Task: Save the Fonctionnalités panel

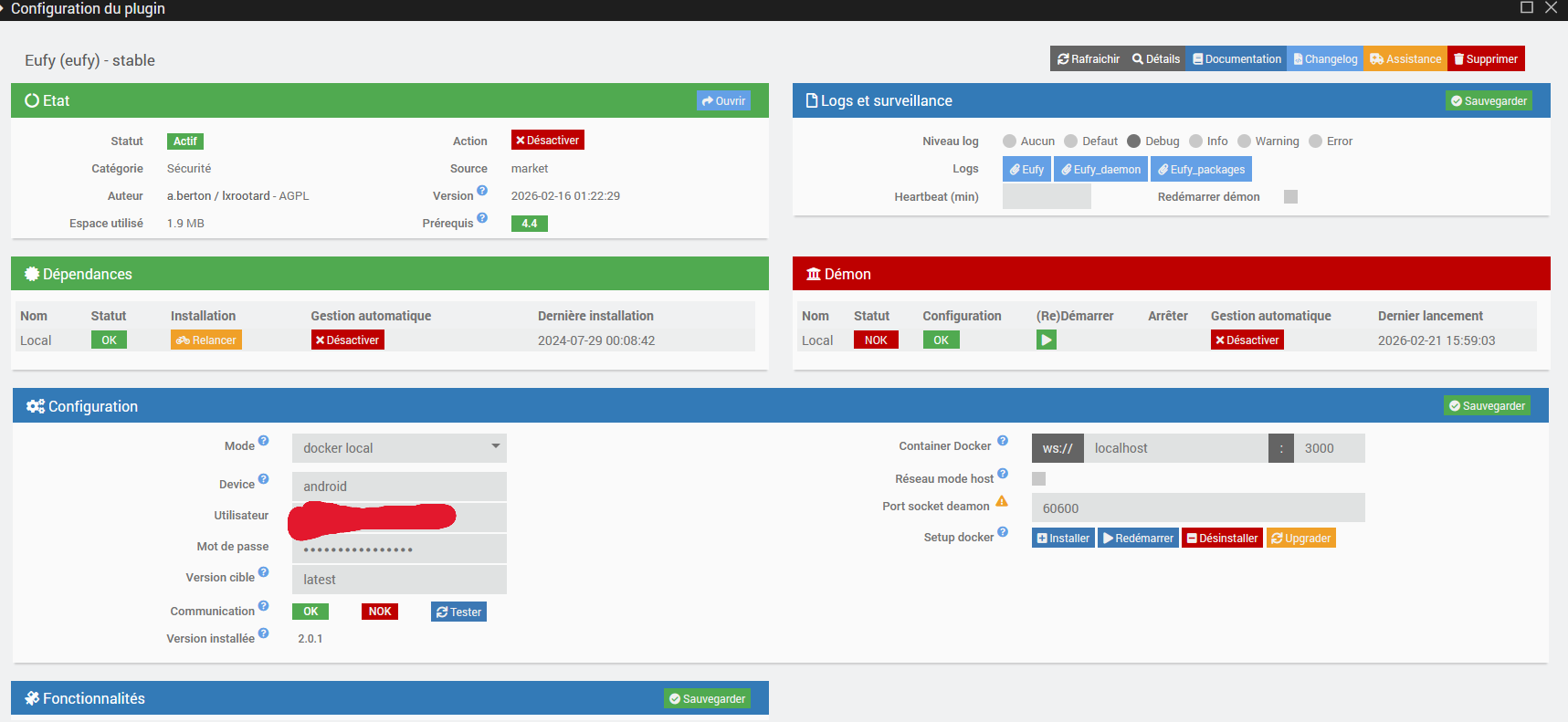Action: 708,699
